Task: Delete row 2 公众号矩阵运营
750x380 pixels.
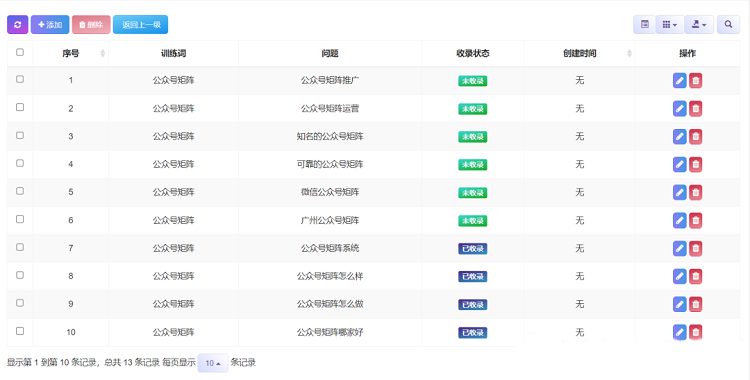Action: (x=695, y=109)
